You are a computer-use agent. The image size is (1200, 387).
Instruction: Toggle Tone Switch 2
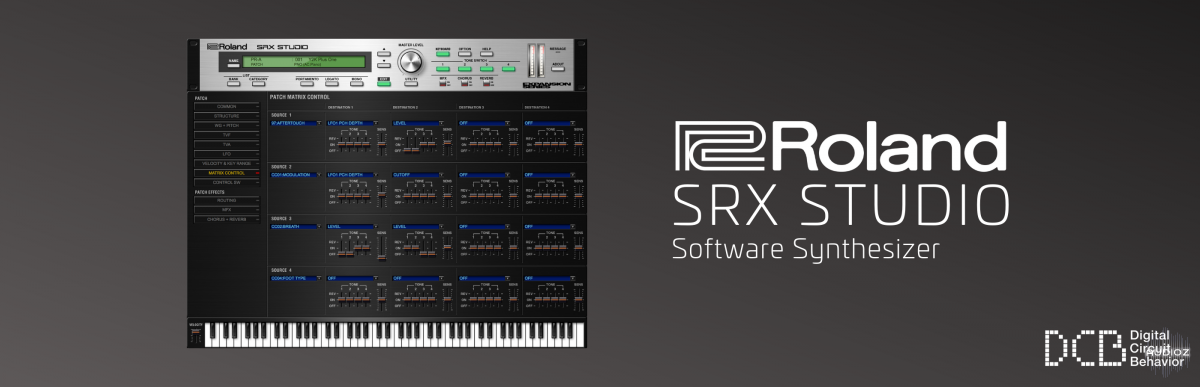[x=465, y=69]
